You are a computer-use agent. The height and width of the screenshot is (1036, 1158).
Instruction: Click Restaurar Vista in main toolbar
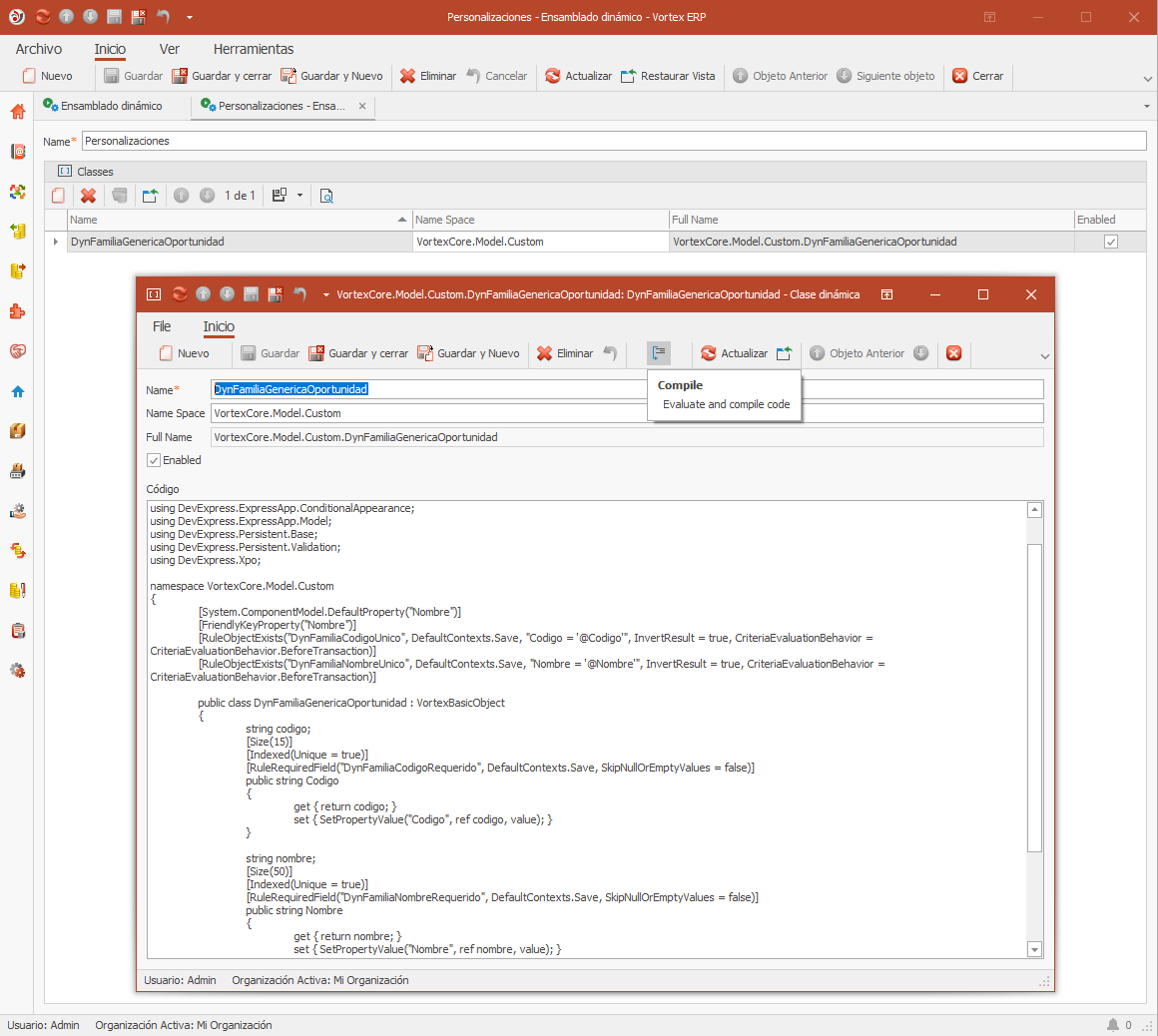pyautogui.click(x=669, y=75)
